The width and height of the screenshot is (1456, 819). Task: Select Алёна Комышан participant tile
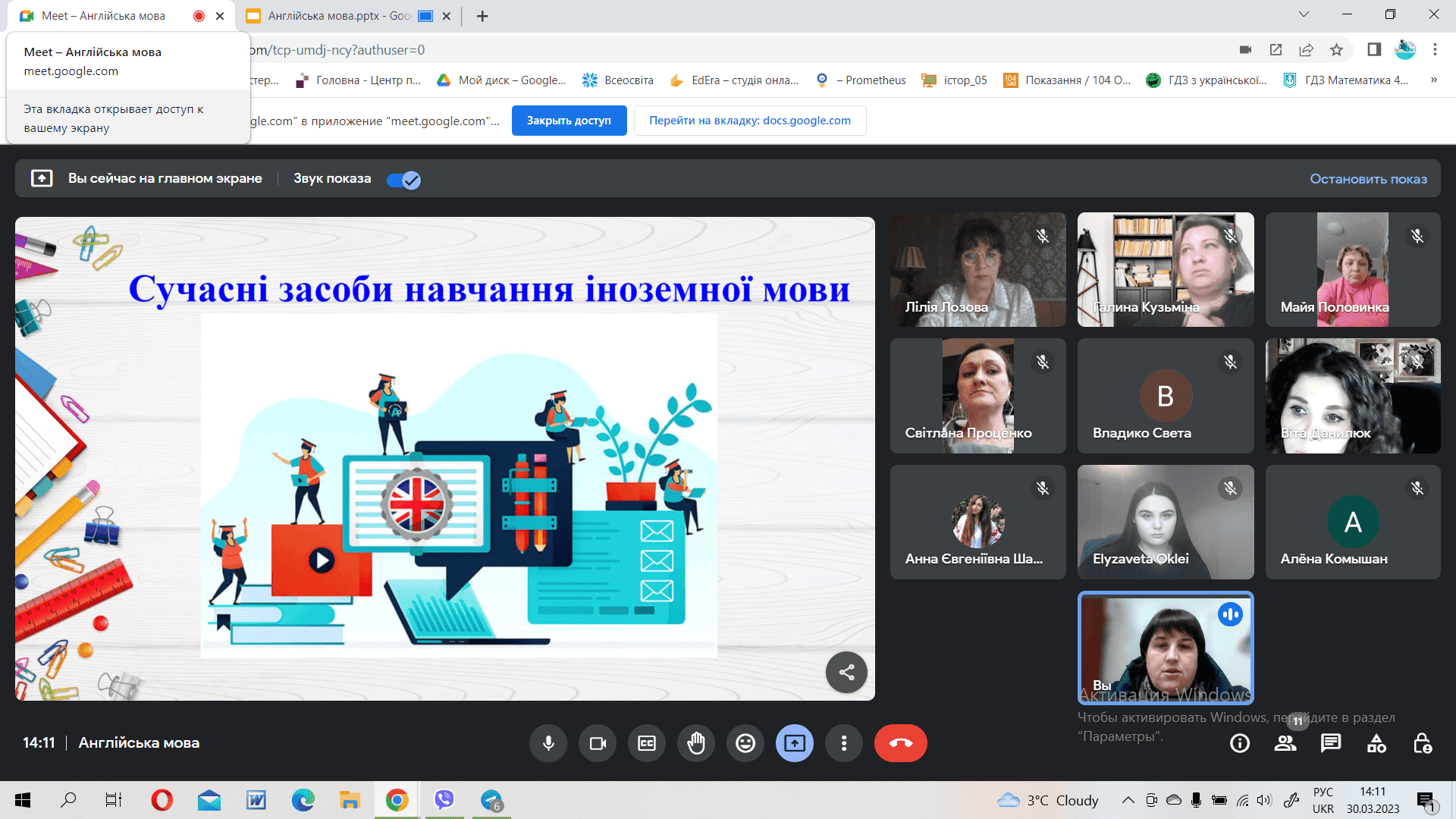pos(1353,522)
